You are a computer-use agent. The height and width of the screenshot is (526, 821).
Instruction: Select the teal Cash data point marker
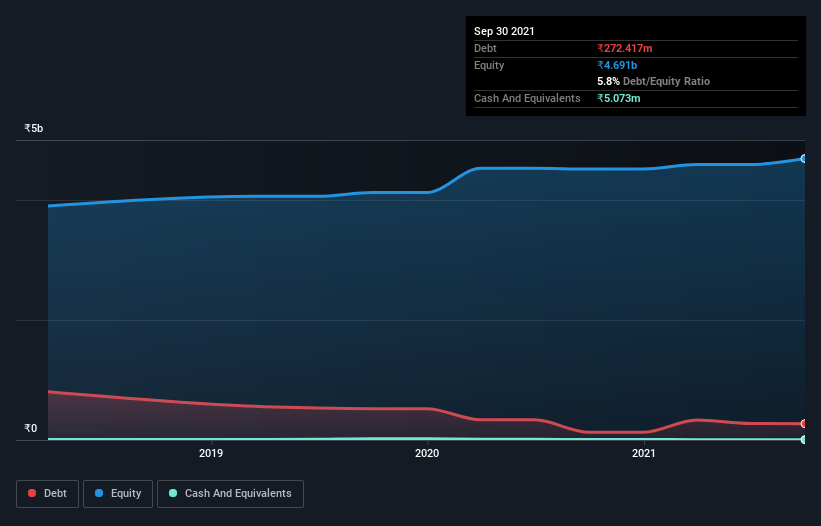click(804, 439)
